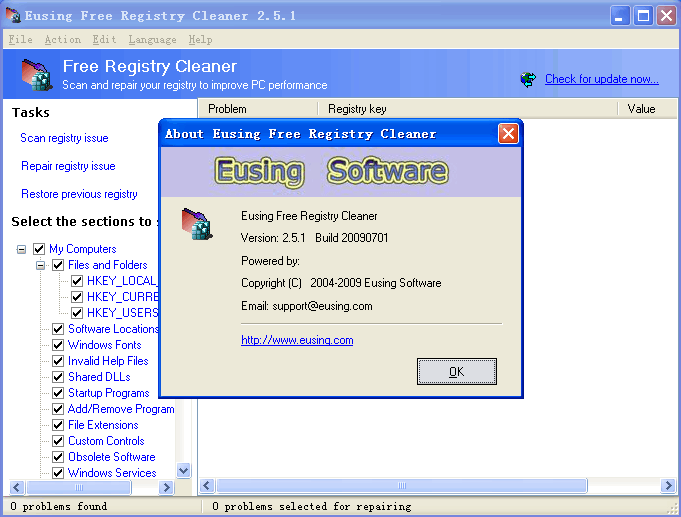681x517 pixels.
Task: Uncheck the HKEY_USERS checkbox
Action: pyautogui.click(x=77, y=313)
